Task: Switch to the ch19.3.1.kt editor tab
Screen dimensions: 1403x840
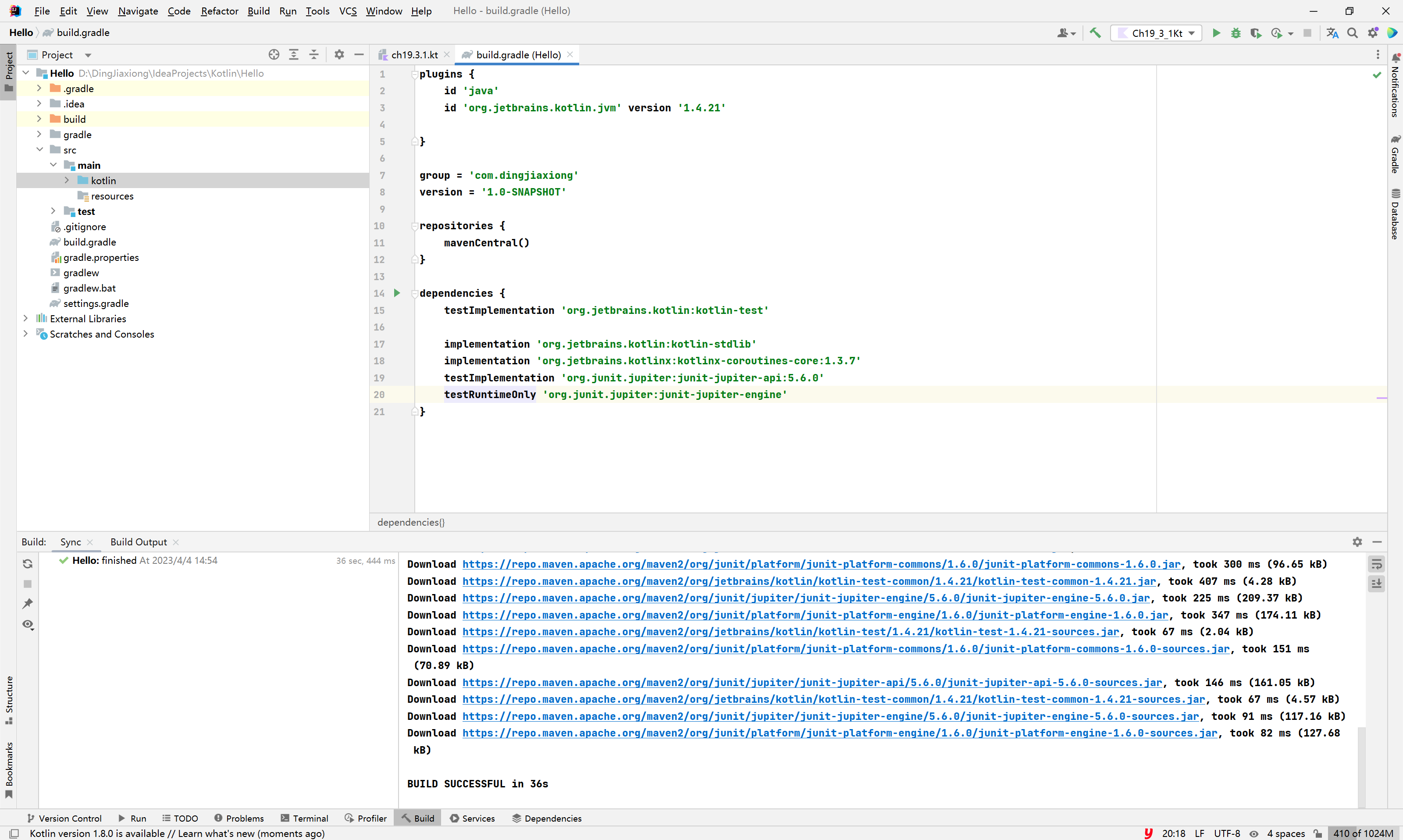Action: coord(414,54)
